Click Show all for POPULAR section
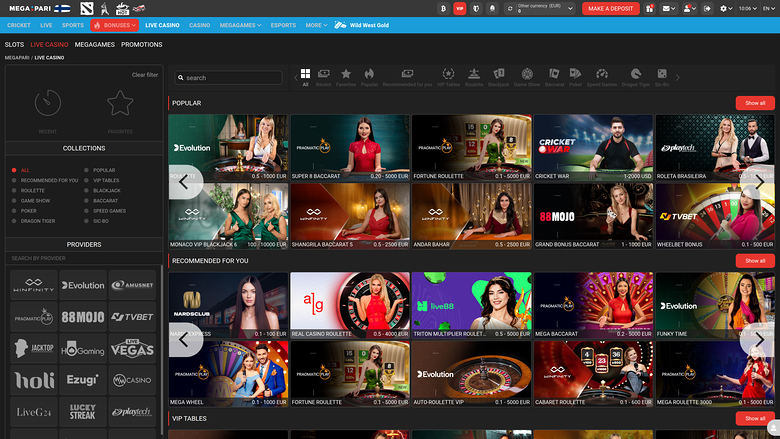 (x=755, y=103)
